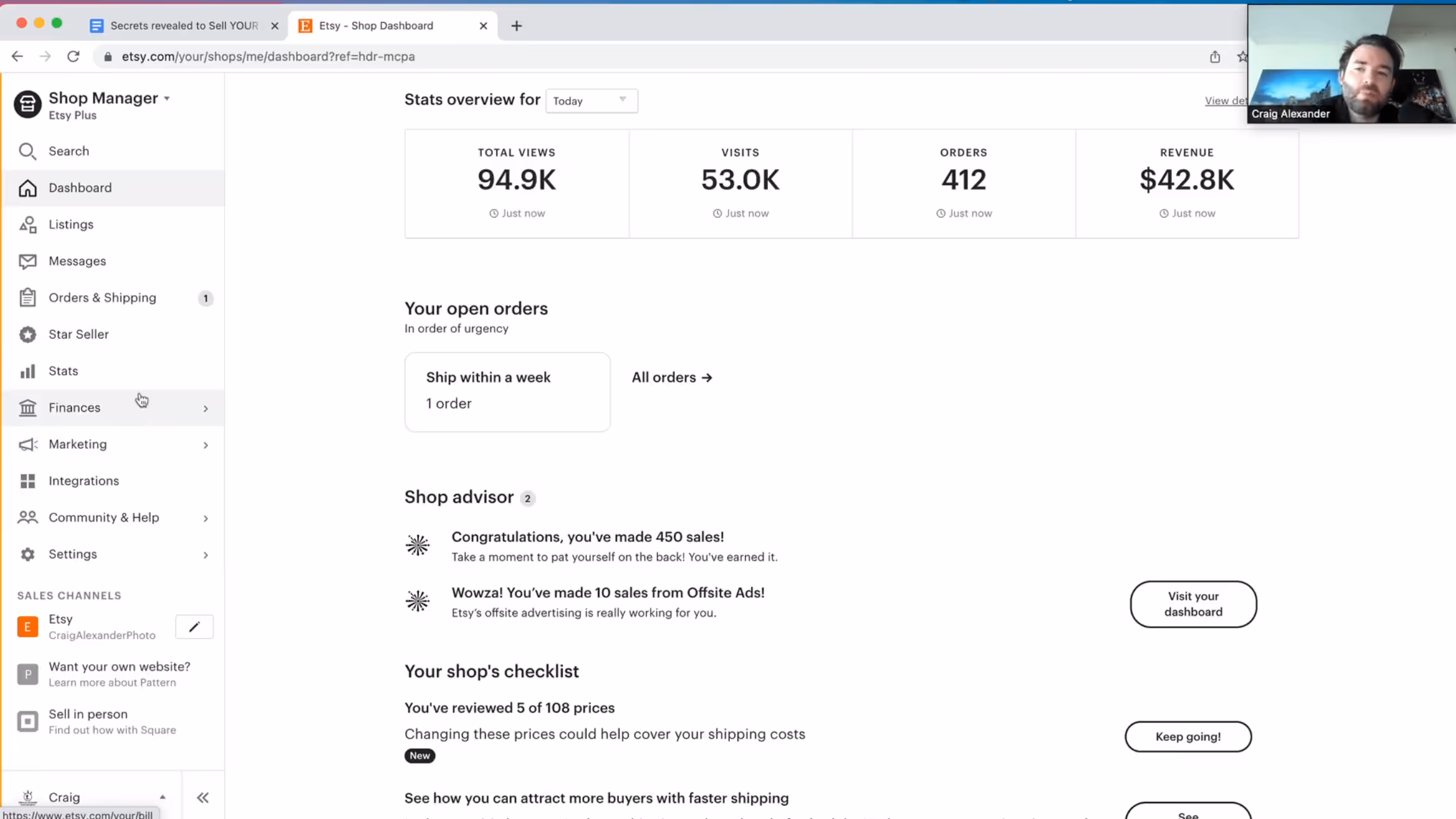Collapse sidebar with double-chevron icon
This screenshot has width=1456, height=819.
tap(203, 797)
